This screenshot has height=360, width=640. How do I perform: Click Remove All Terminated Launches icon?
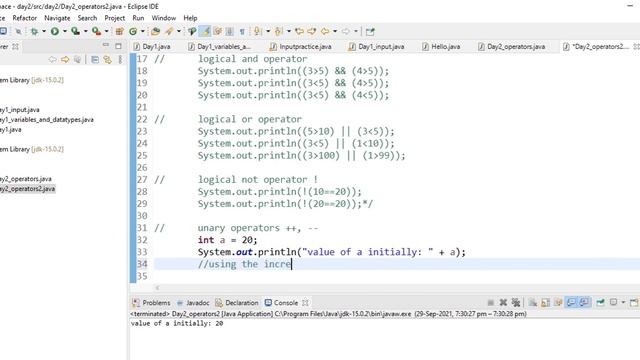[x=516, y=302]
